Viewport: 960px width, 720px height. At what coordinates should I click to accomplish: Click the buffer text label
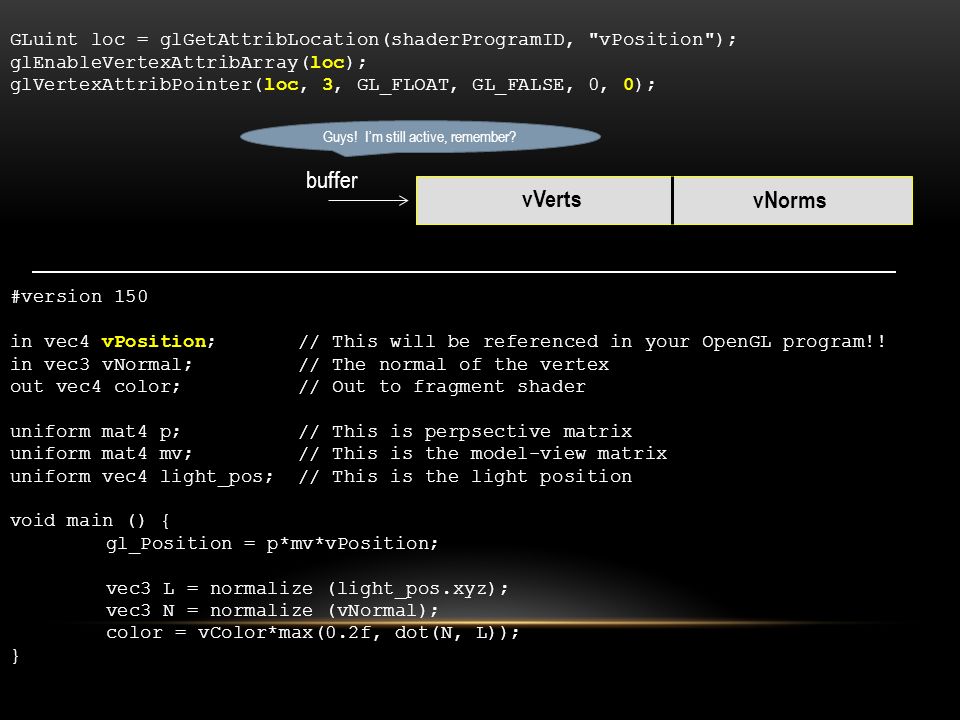pyautogui.click(x=331, y=181)
